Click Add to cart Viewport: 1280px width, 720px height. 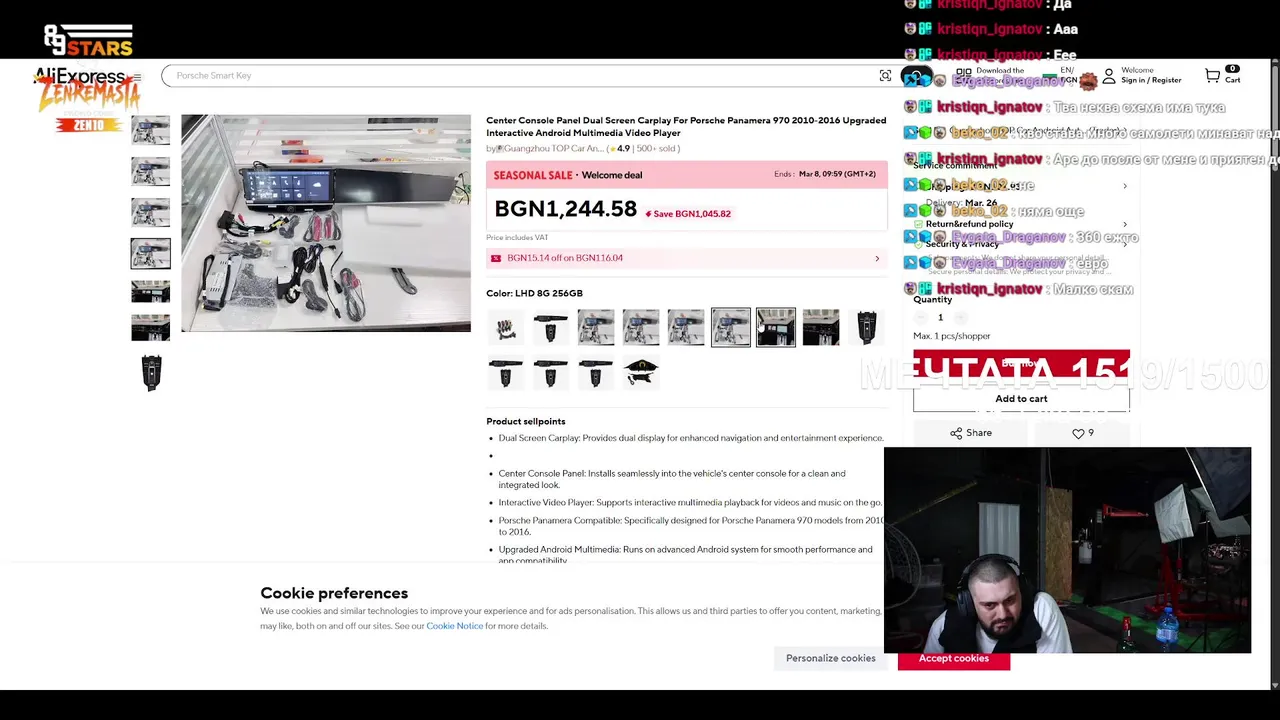[1021, 399]
